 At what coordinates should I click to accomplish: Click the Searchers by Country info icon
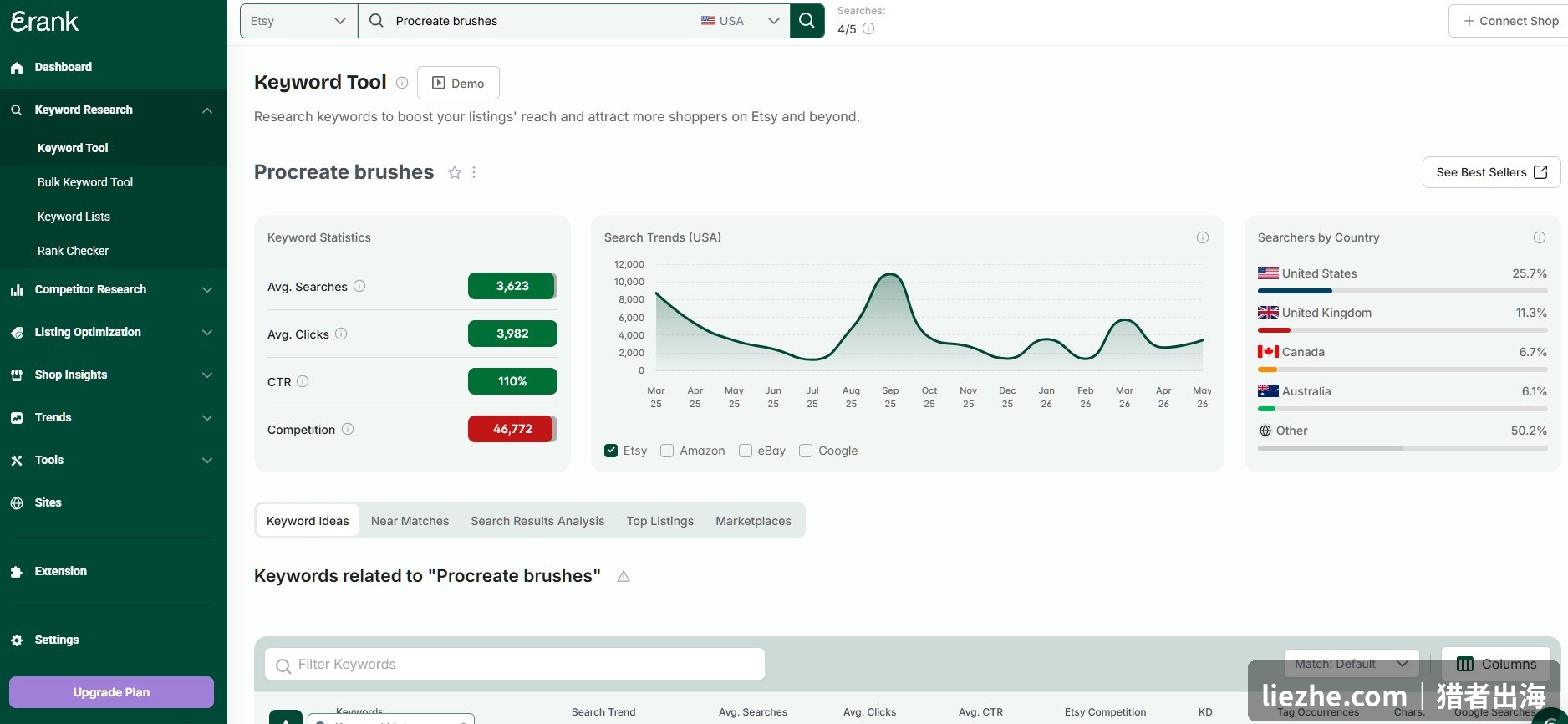click(x=1540, y=237)
